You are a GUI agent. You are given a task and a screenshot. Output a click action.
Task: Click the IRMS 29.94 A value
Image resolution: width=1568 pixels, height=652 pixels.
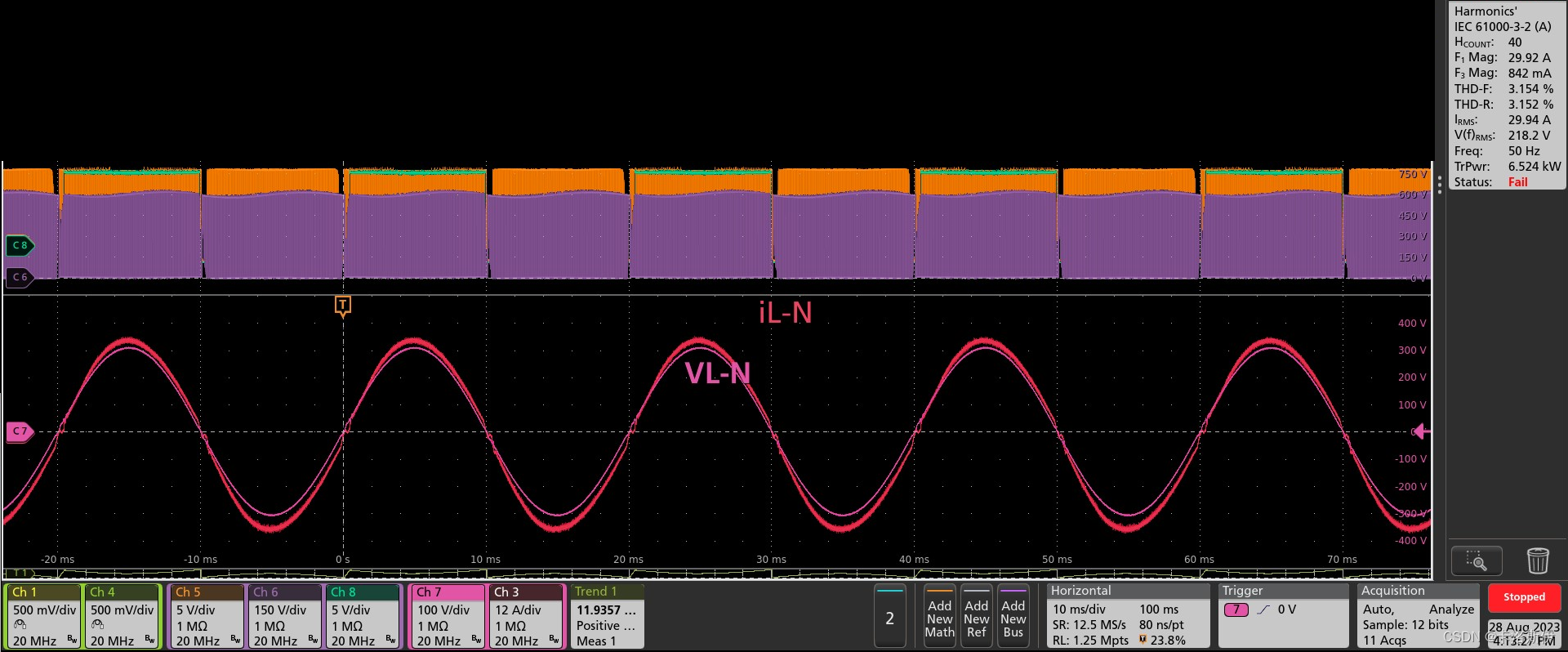[x=1529, y=120]
